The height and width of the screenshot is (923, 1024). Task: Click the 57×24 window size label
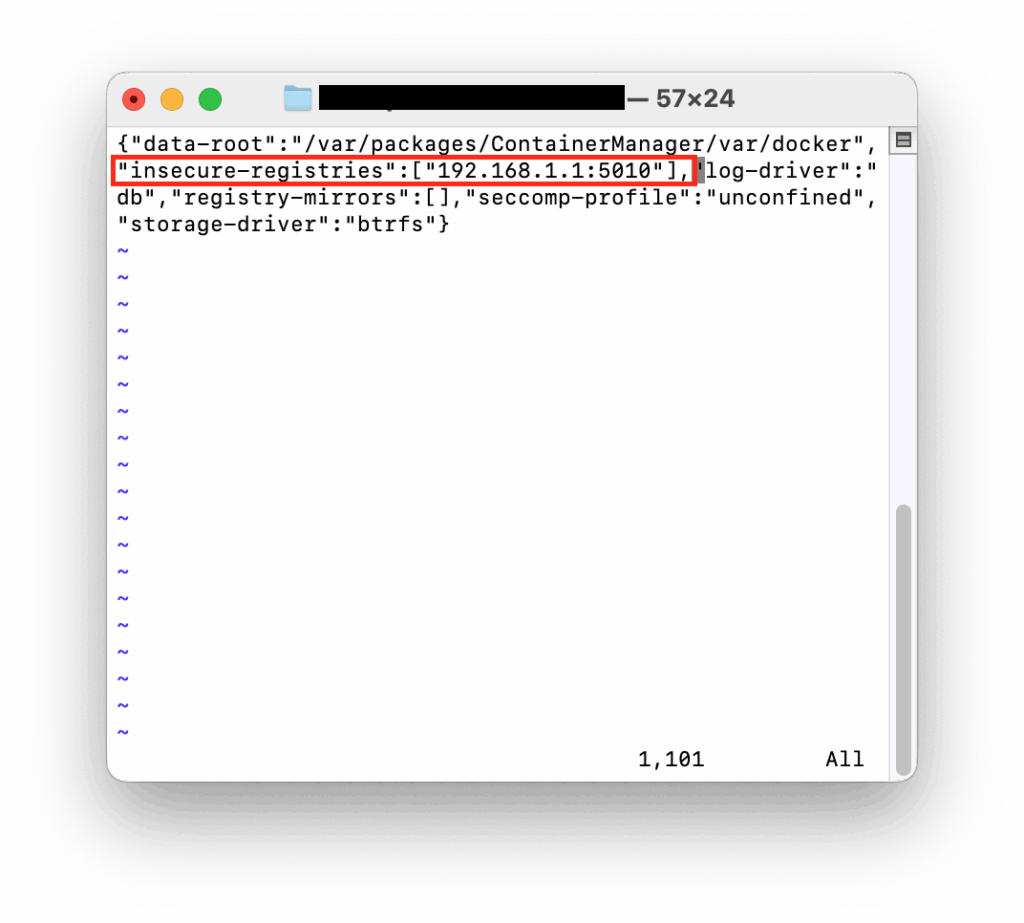(x=696, y=99)
